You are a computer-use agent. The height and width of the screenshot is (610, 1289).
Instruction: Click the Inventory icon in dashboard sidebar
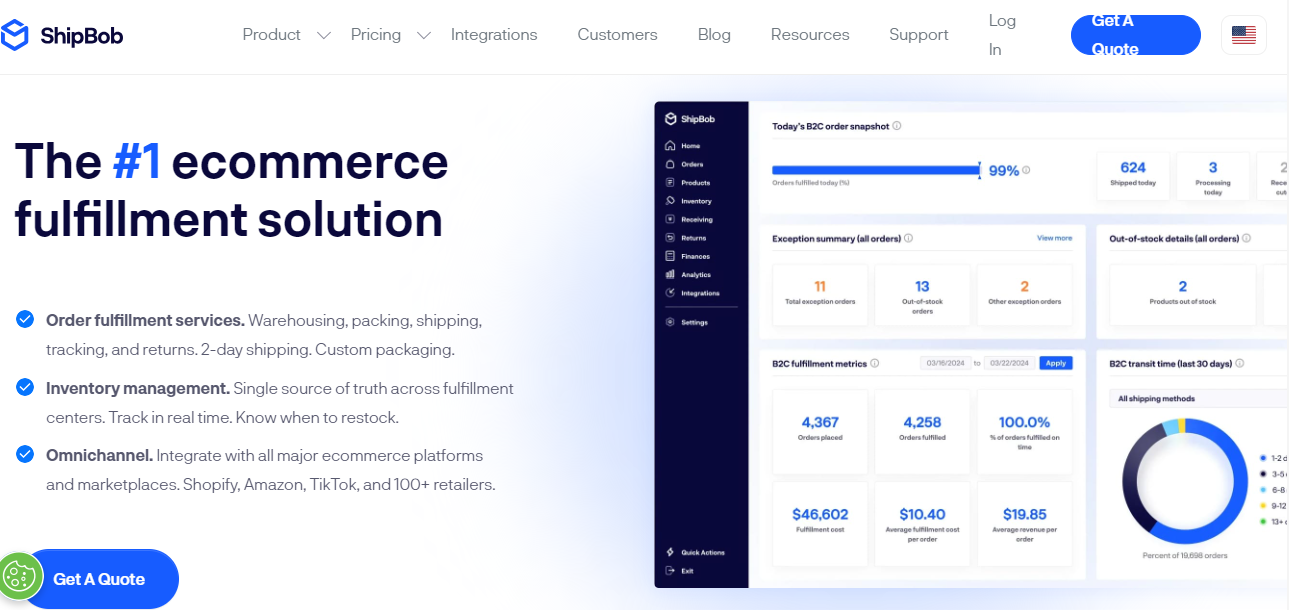coord(670,201)
